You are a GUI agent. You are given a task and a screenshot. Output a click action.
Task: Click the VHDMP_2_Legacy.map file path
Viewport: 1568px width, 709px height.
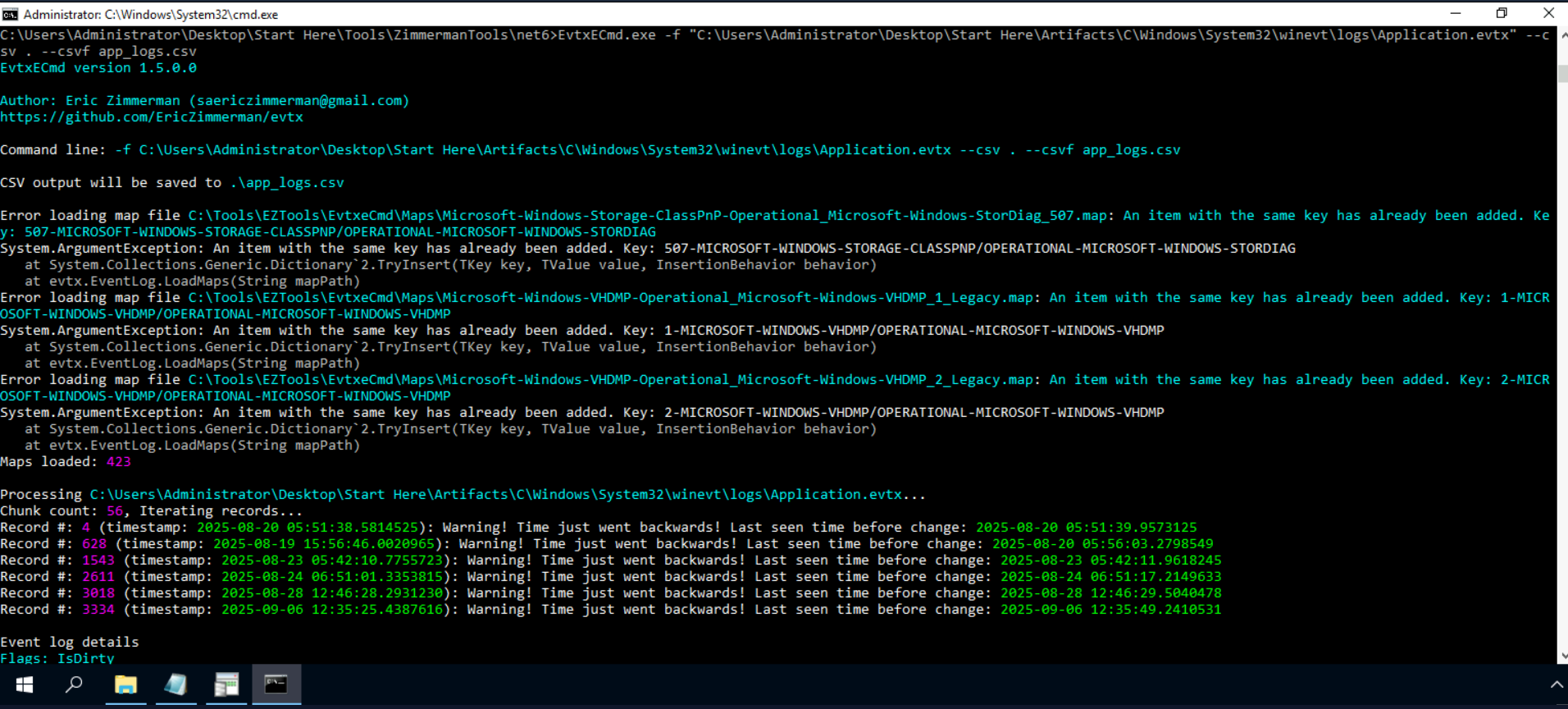pyautogui.click(x=611, y=379)
